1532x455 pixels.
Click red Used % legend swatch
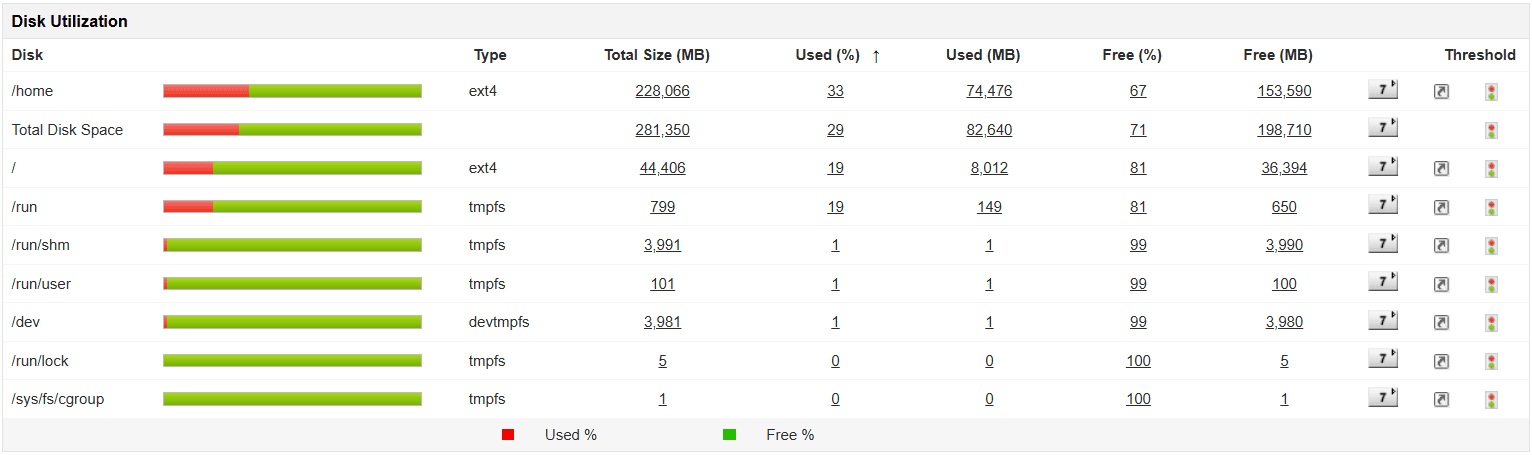point(508,435)
